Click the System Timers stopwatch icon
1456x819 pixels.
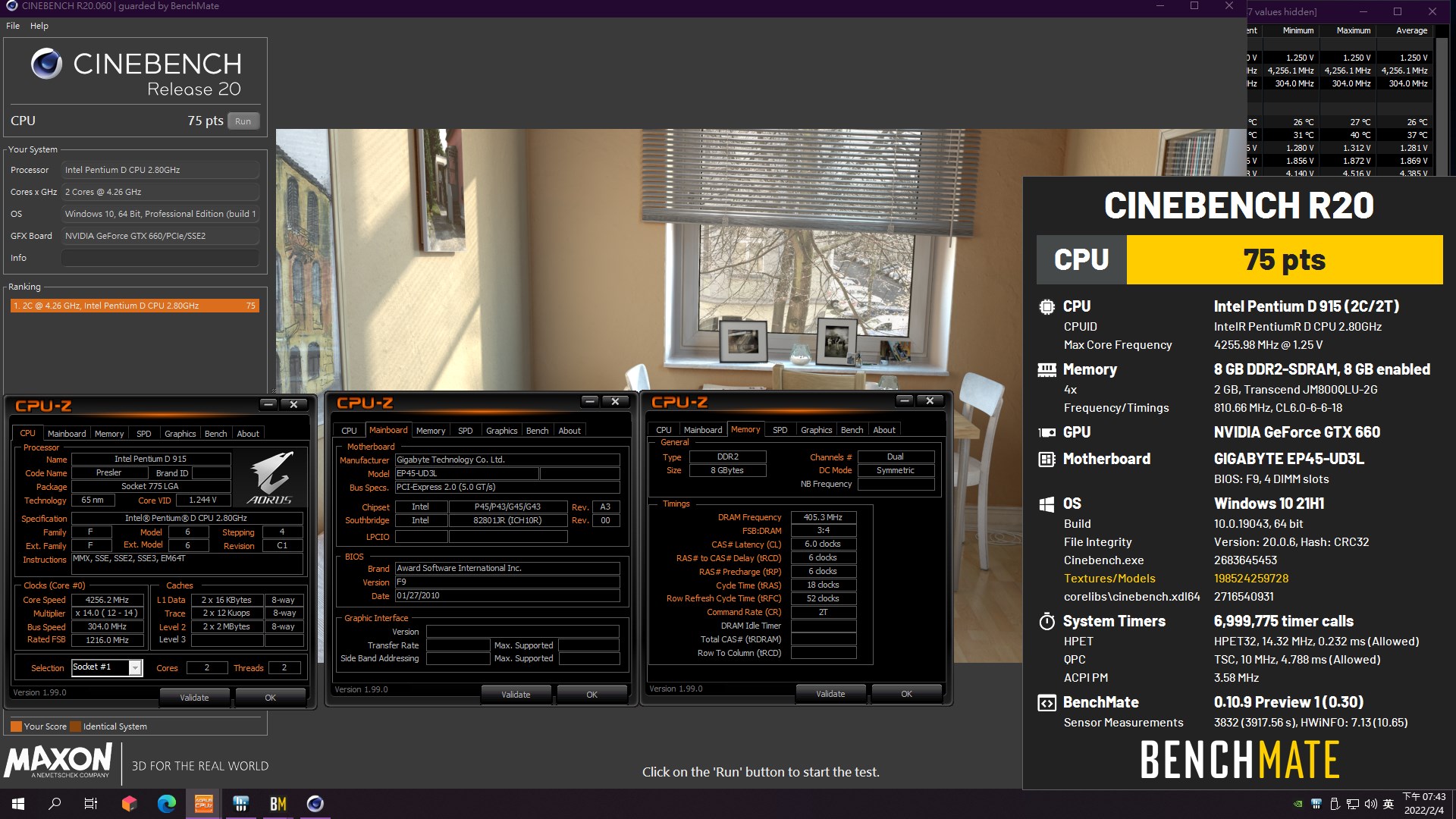[1046, 621]
